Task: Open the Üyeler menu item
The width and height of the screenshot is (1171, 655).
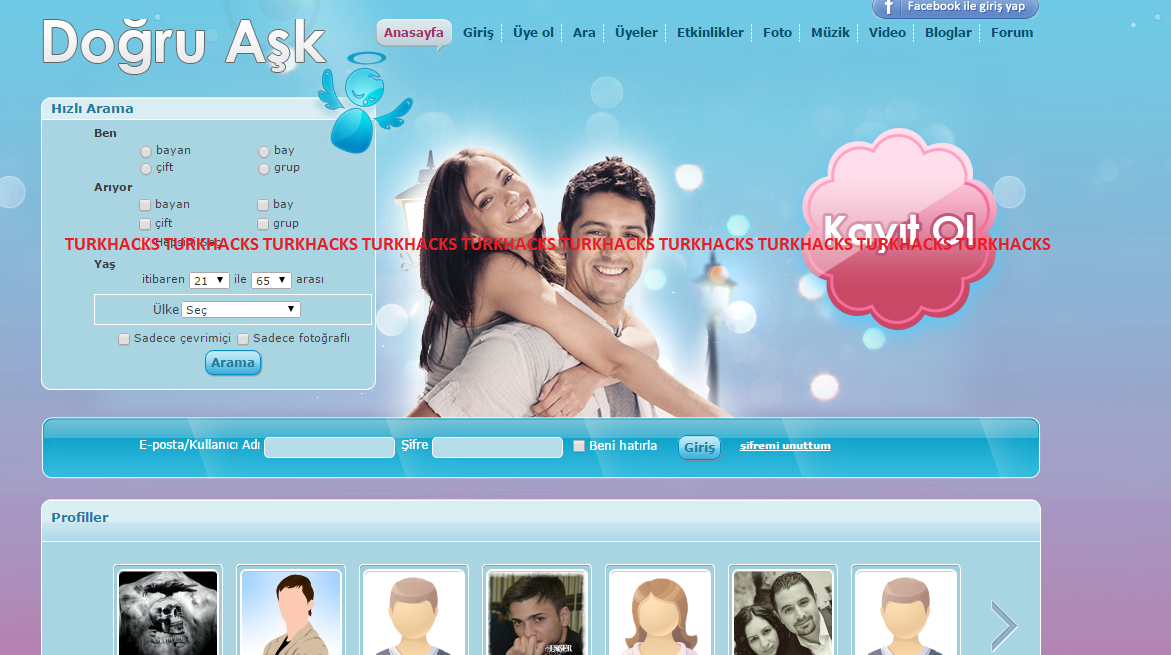Action: coord(636,33)
